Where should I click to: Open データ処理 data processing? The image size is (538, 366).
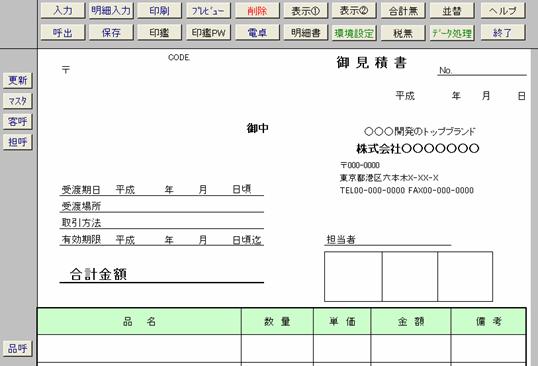[x=452, y=33]
